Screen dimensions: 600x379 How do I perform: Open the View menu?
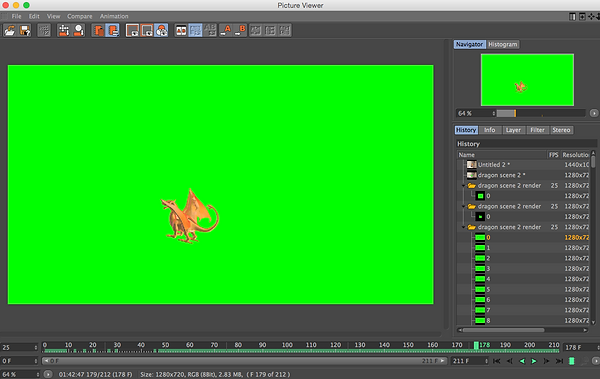coord(54,16)
